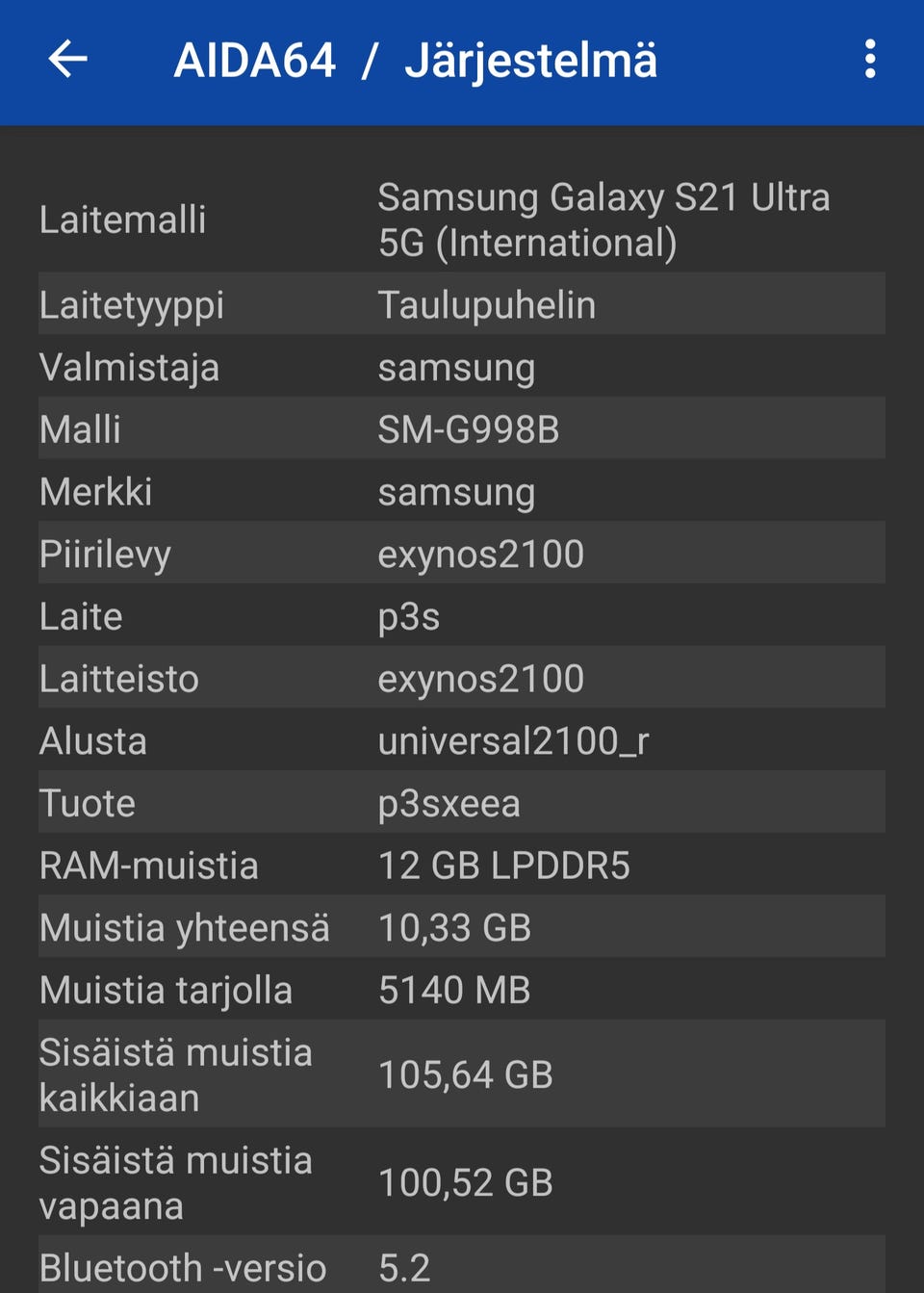Select the Merkki row
This screenshot has height=1293, width=924.
pos(462,492)
